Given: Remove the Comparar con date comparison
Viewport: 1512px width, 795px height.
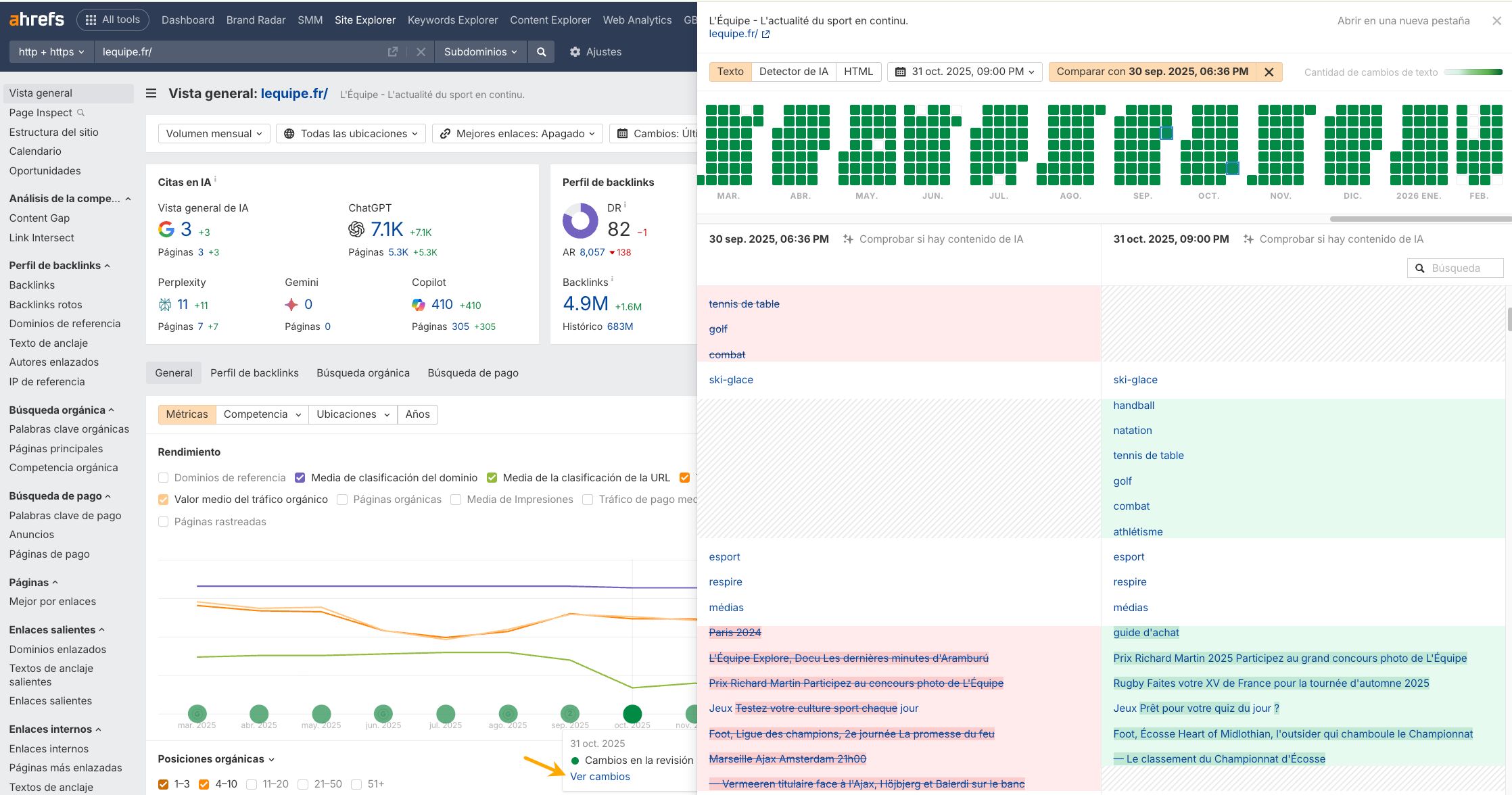Looking at the screenshot, I should pos(1269,72).
